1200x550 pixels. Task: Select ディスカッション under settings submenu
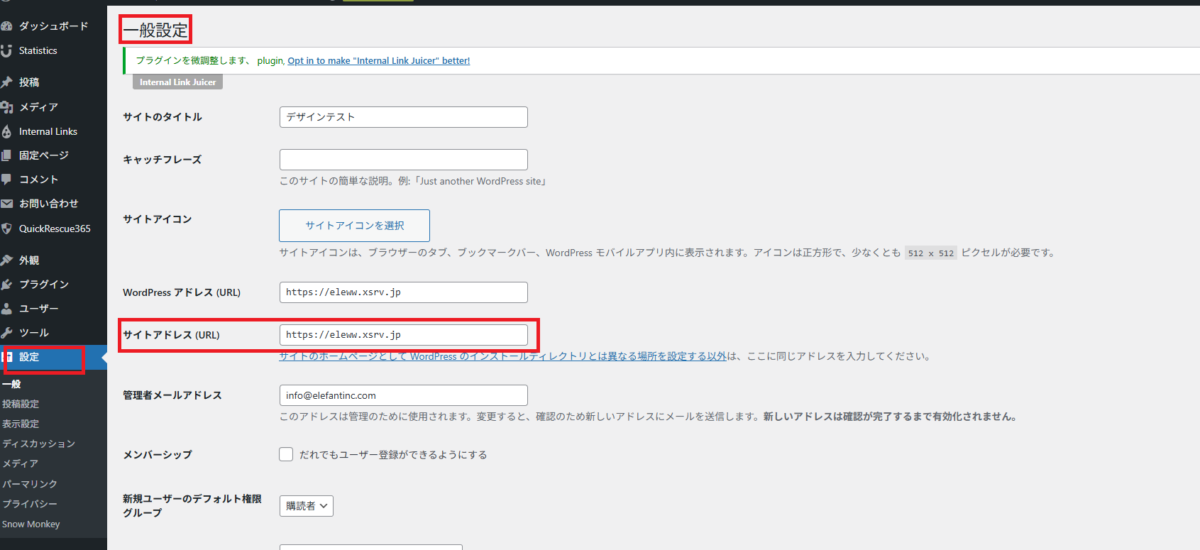click(38, 443)
